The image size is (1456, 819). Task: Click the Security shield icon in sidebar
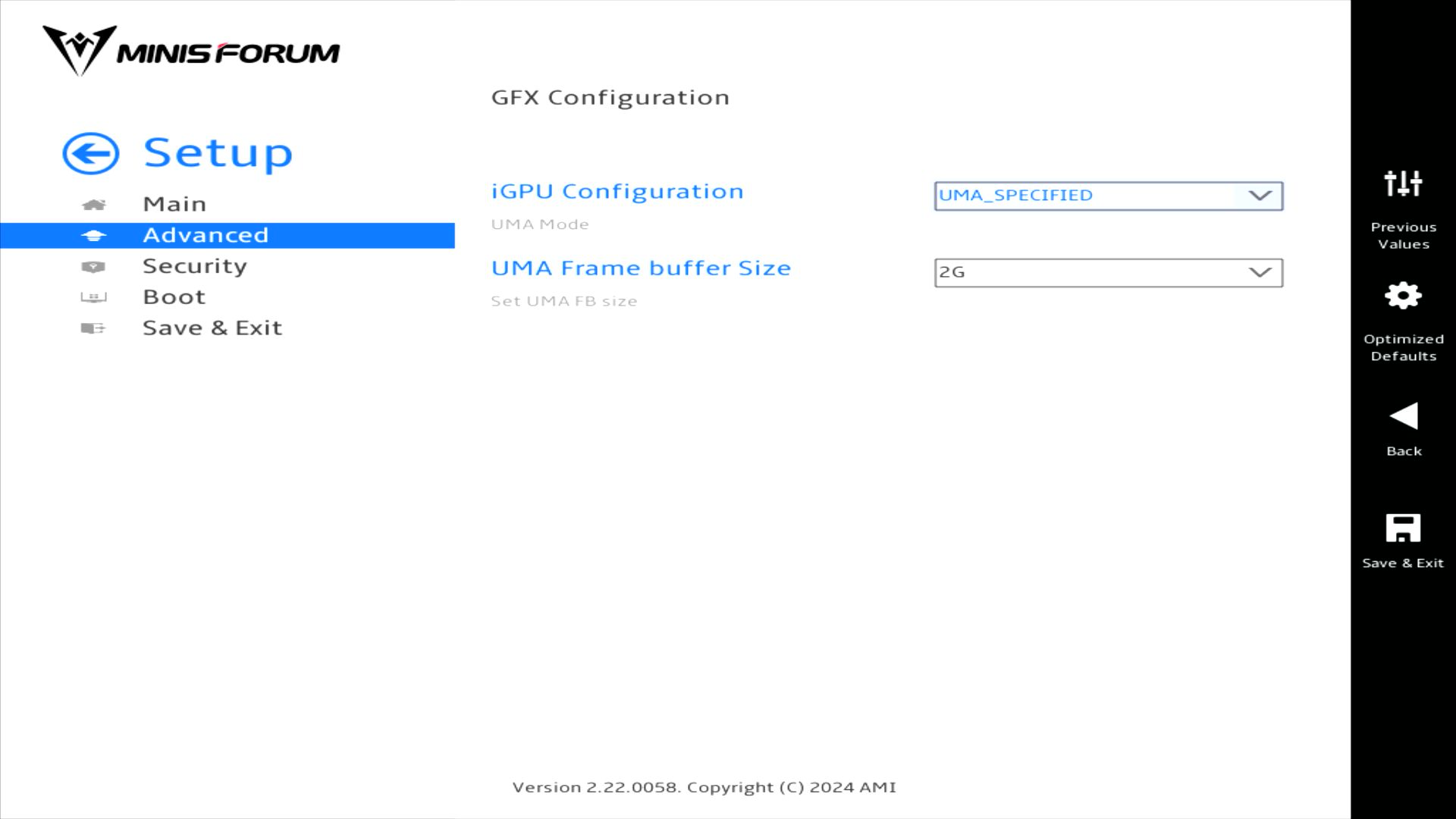coord(93,267)
